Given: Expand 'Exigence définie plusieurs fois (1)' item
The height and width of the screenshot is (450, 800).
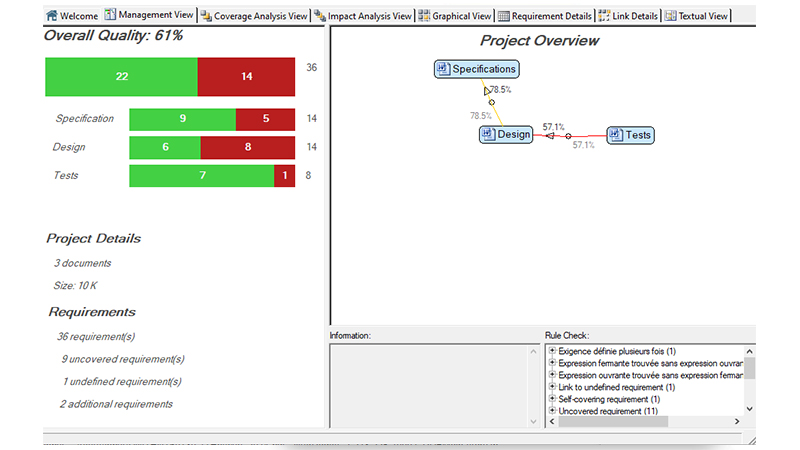Looking at the screenshot, I should (552, 351).
